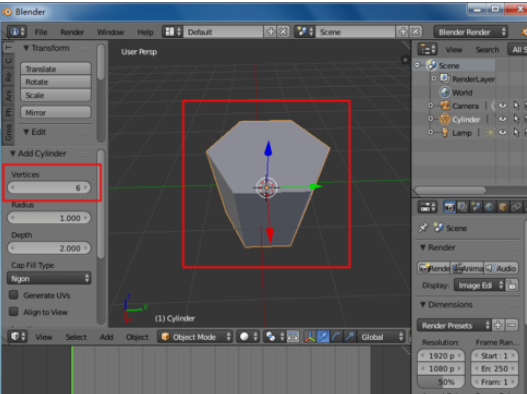Pin the properties context

coord(423,228)
